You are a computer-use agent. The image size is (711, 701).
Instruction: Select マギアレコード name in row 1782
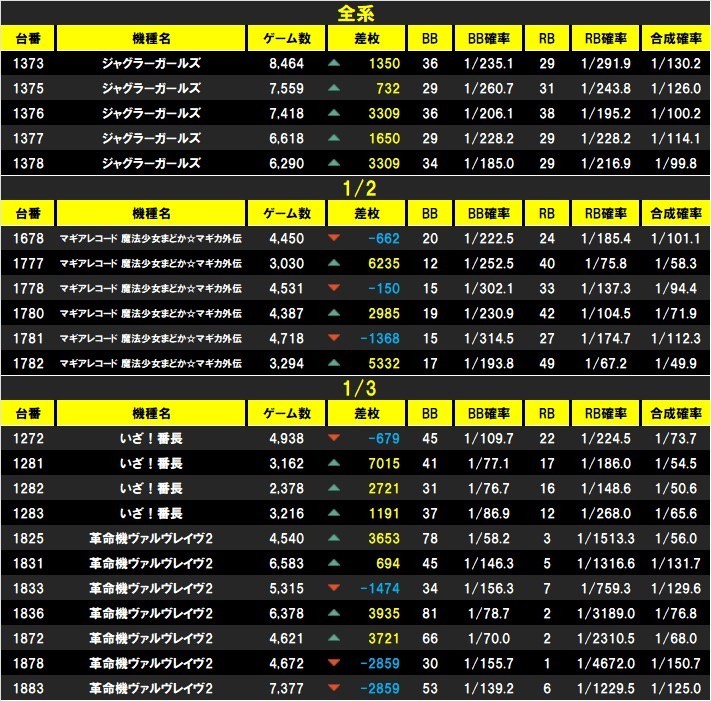[x=151, y=363]
